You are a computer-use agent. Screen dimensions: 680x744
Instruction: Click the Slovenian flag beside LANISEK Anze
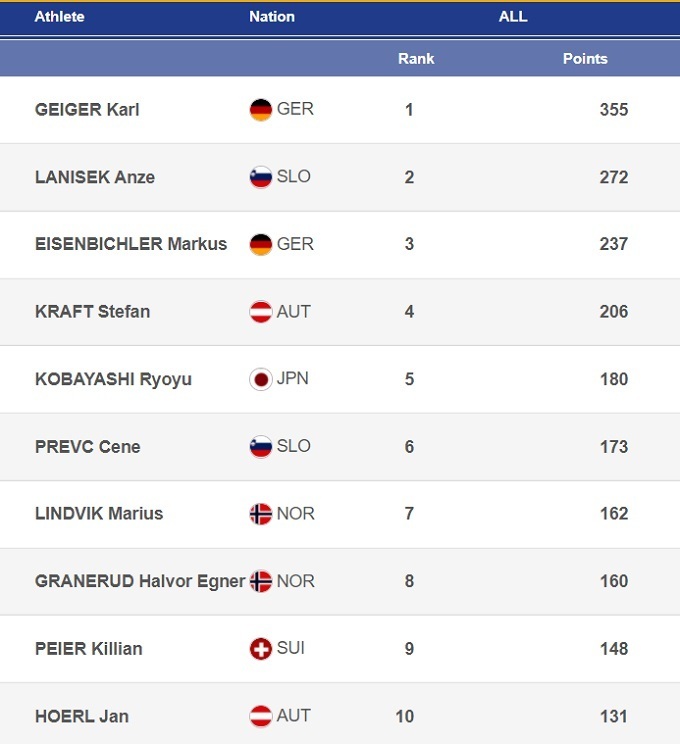pos(261,177)
